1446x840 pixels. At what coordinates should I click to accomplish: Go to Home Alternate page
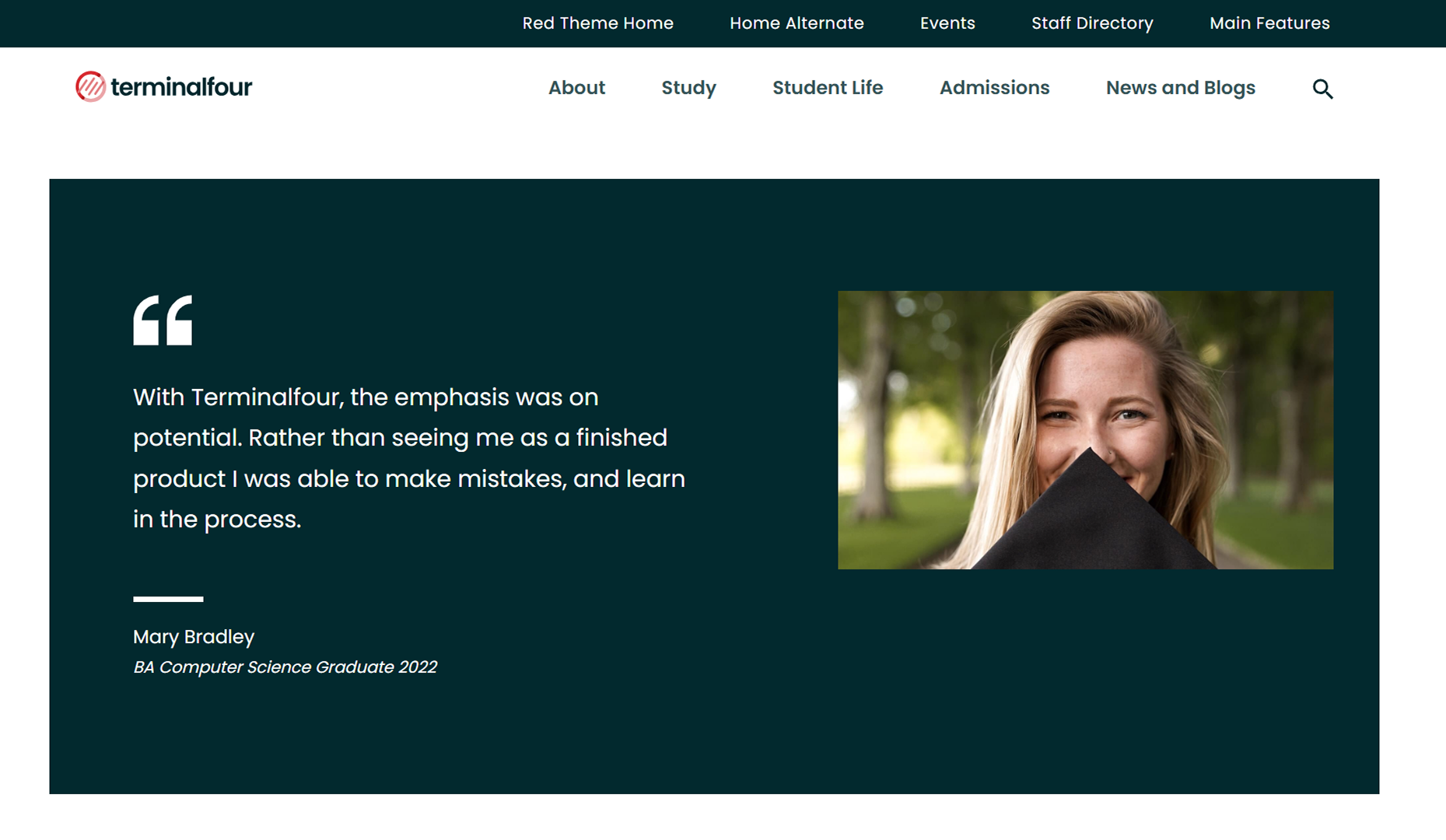coord(797,23)
